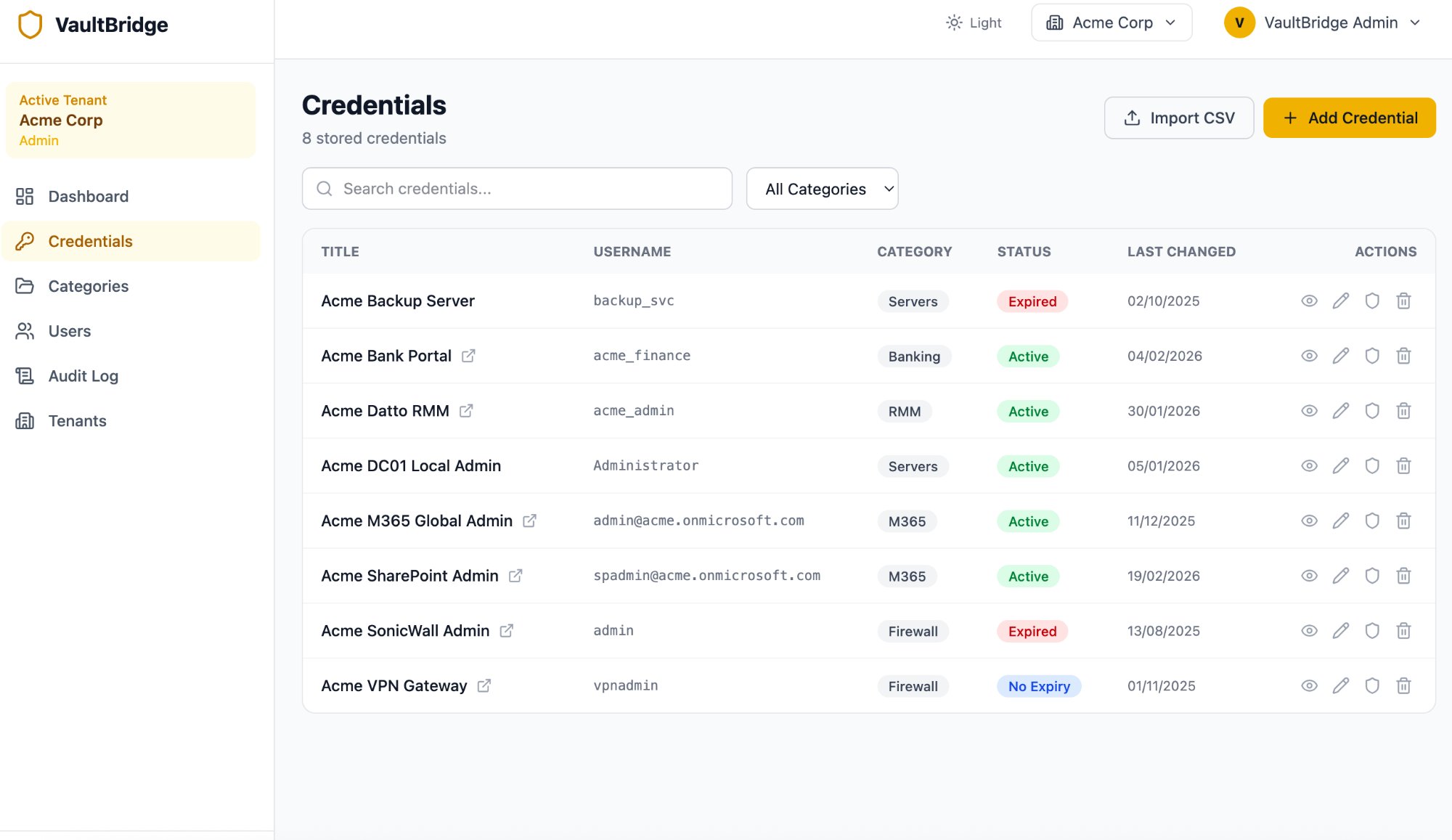The image size is (1452, 840).
Task: Open the VaultBridge Admin account menu
Action: 1323,23
